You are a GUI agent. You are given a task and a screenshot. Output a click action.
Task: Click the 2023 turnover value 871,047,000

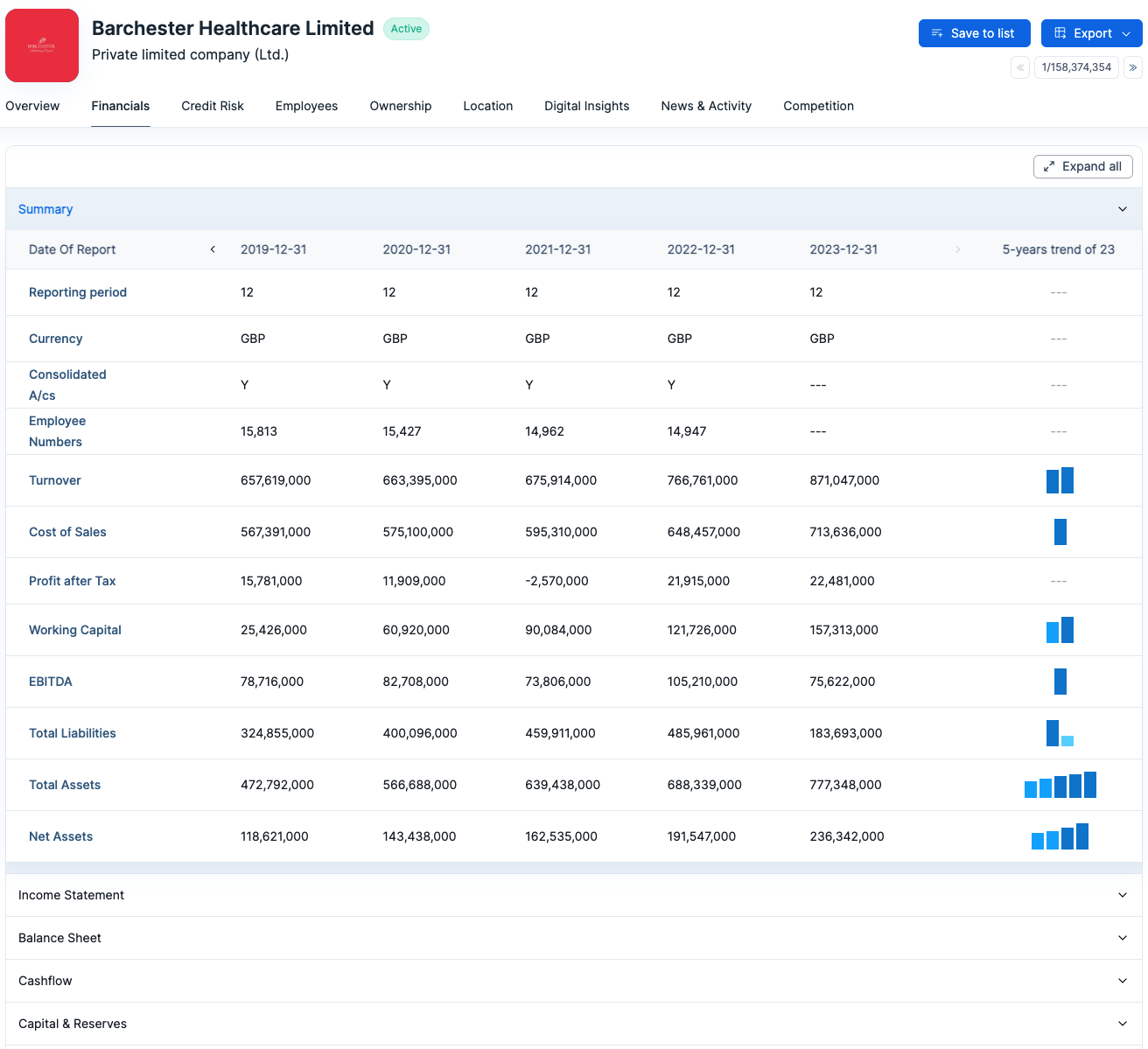844,480
